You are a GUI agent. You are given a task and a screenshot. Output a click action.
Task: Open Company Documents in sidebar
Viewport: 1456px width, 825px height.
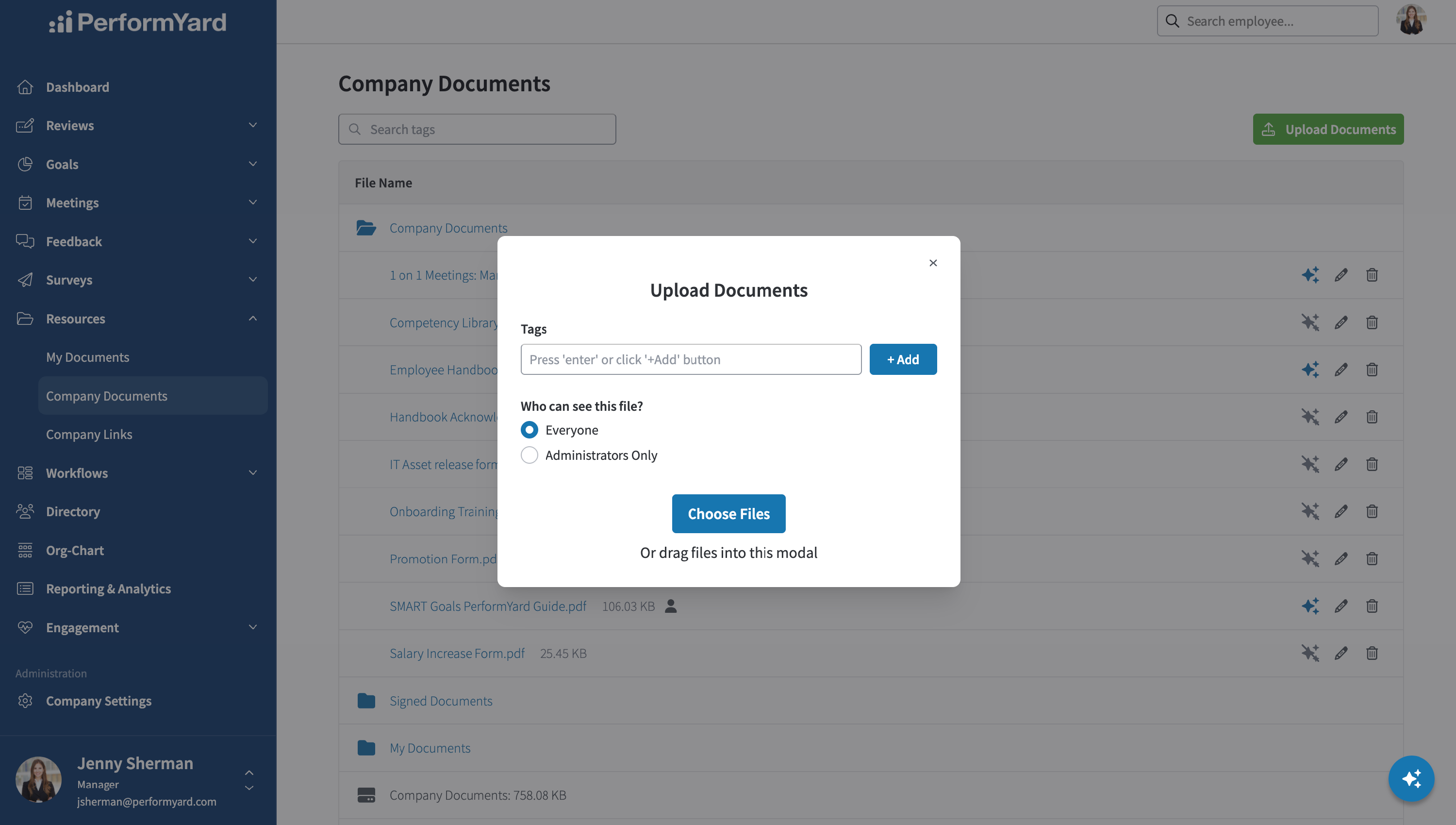[x=153, y=395]
